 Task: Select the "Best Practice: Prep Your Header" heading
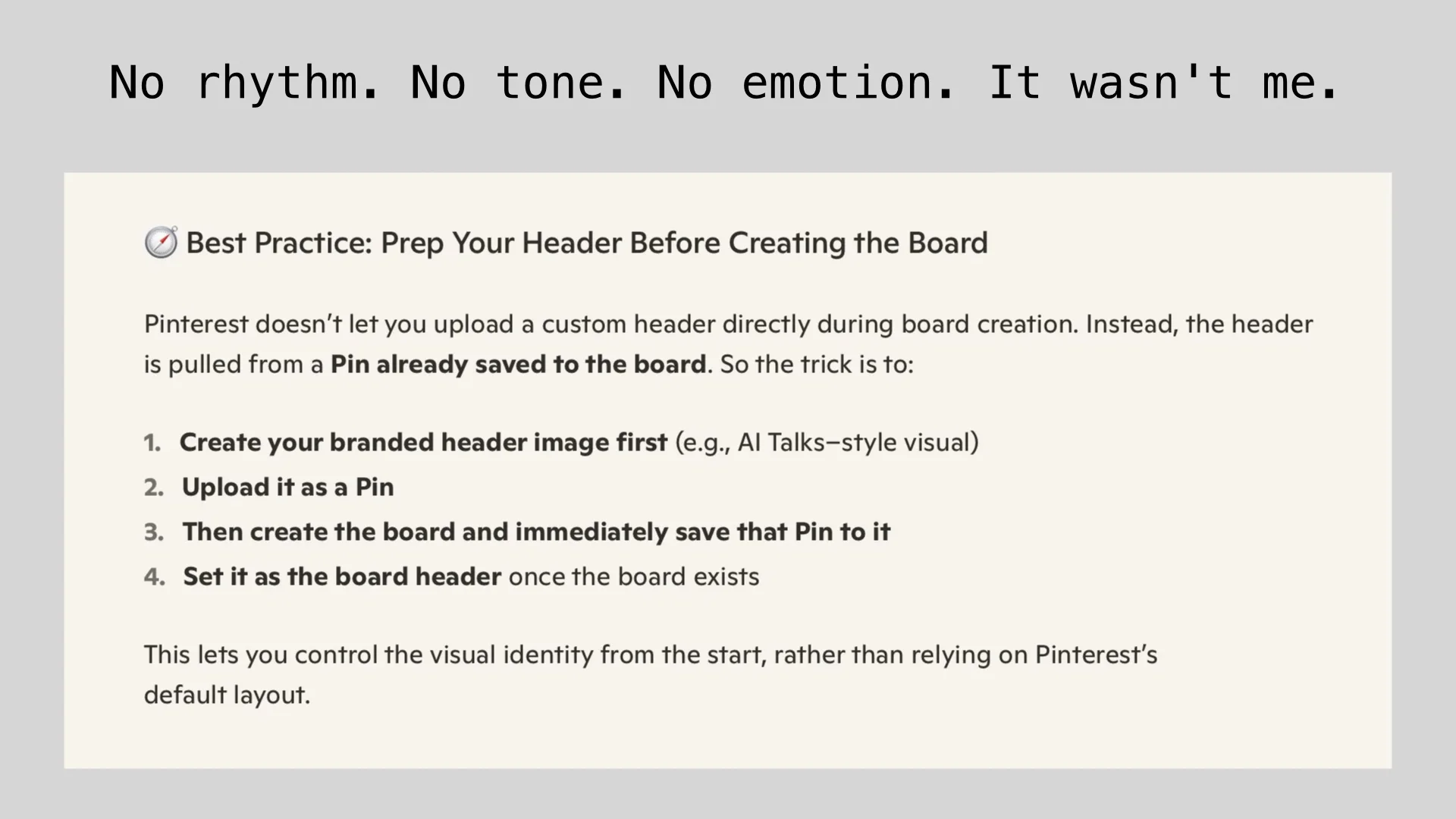[x=586, y=243]
